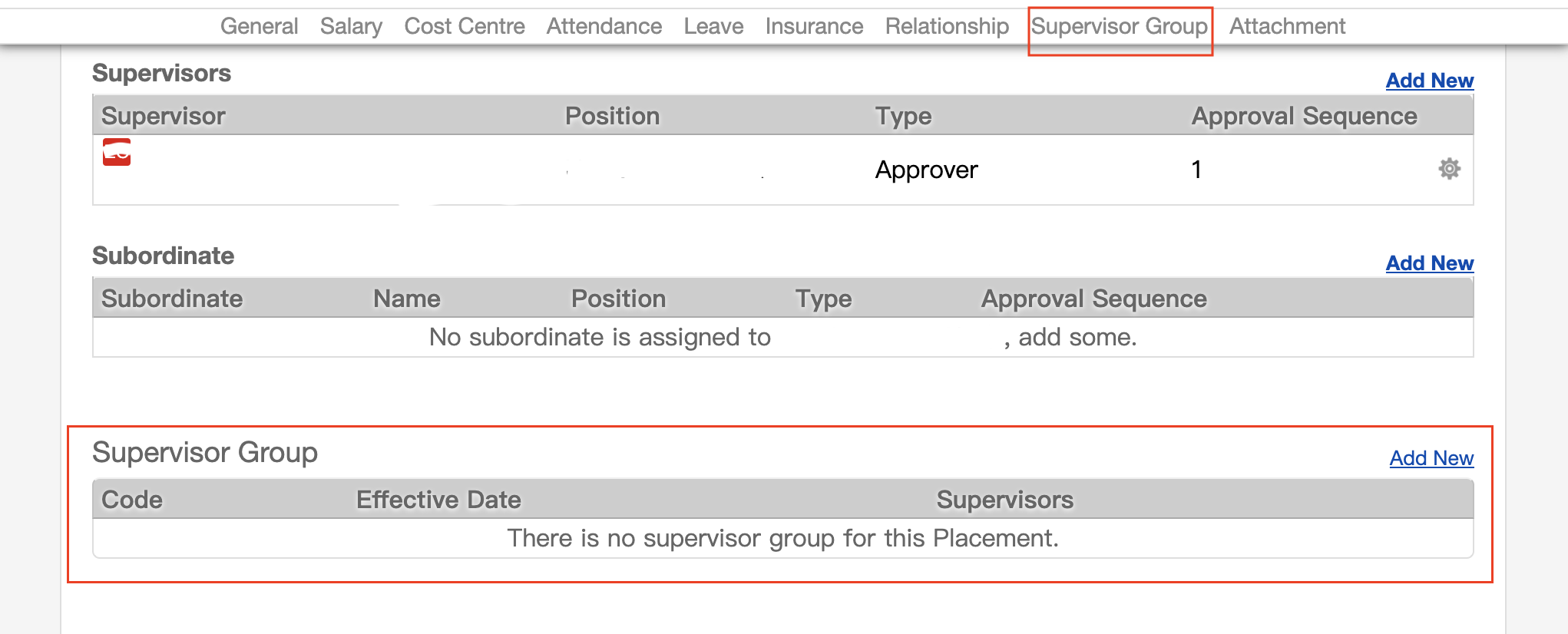Viewport: 1568px width, 634px height.
Task: Click the Subordinate table Name header
Action: (407, 299)
